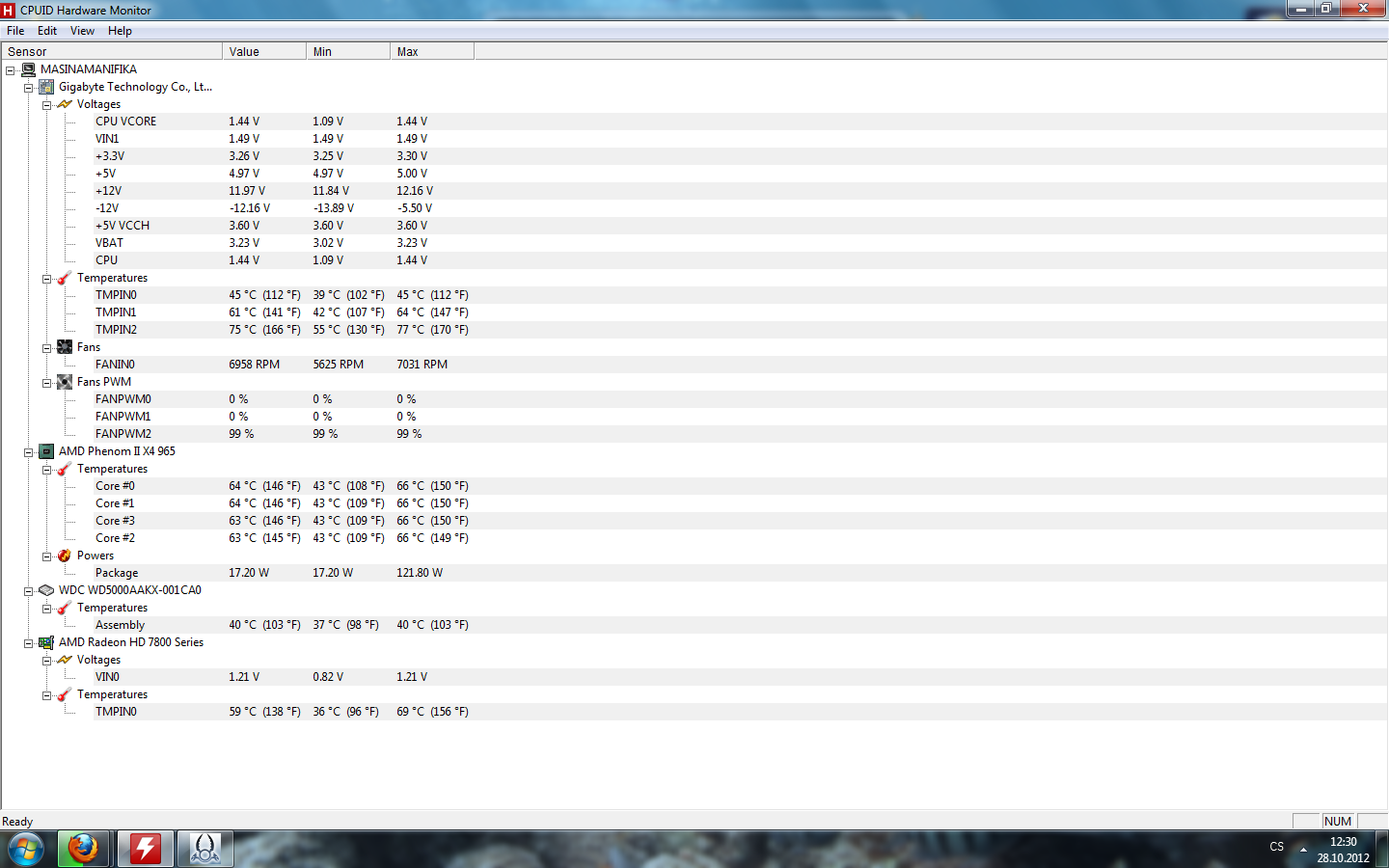The image size is (1389, 868).
Task: Click the MASINAMANIFIKA computer icon
Action: click(29, 69)
